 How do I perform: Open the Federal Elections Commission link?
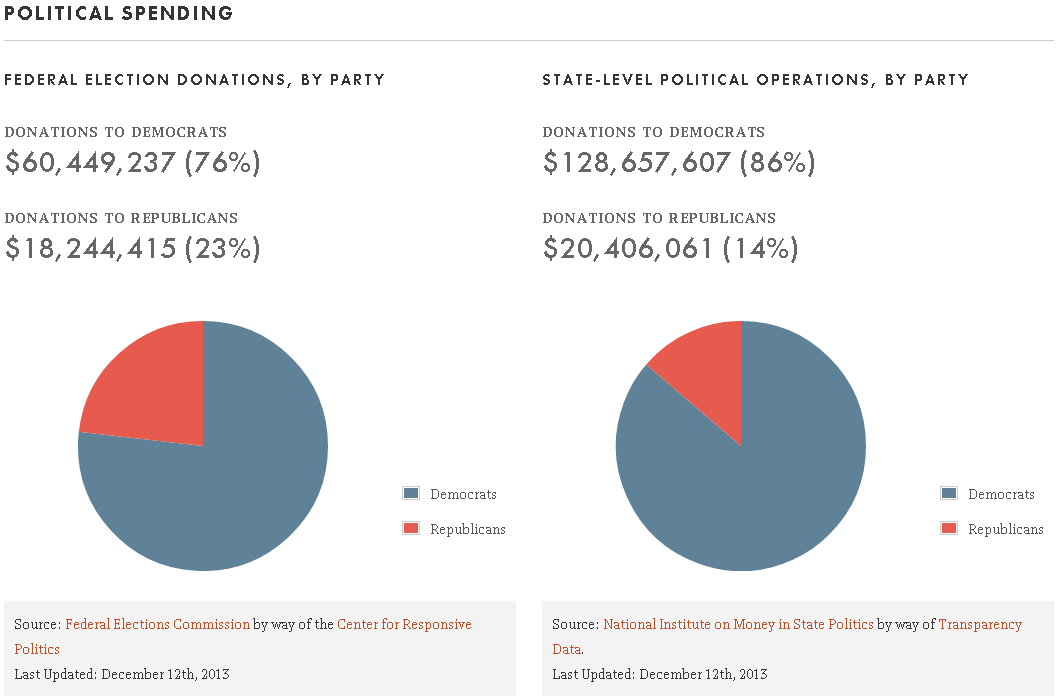(157, 625)
